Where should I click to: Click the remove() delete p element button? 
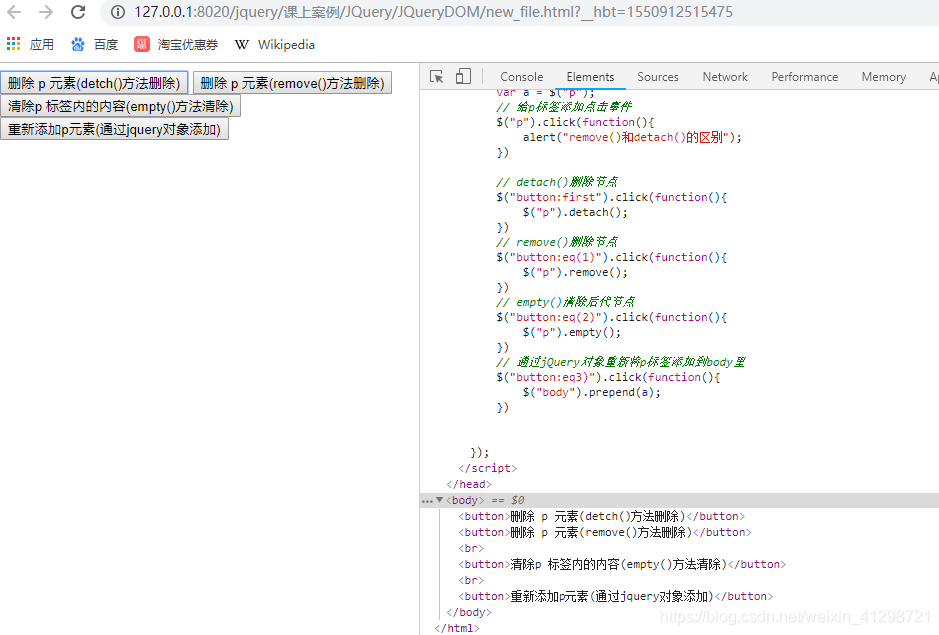point(292,83)
